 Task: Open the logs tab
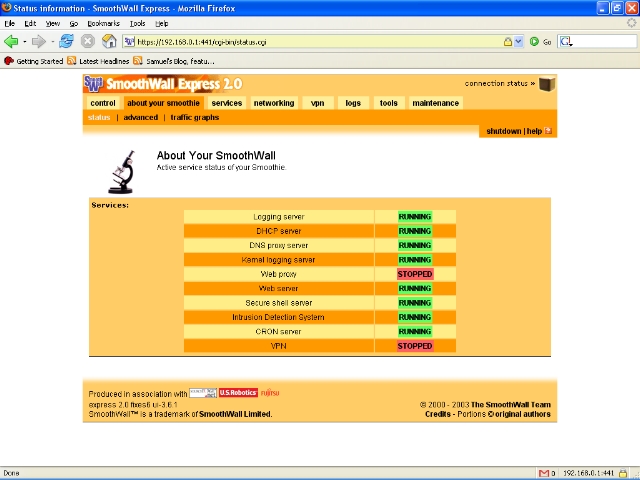pos(353,103)
